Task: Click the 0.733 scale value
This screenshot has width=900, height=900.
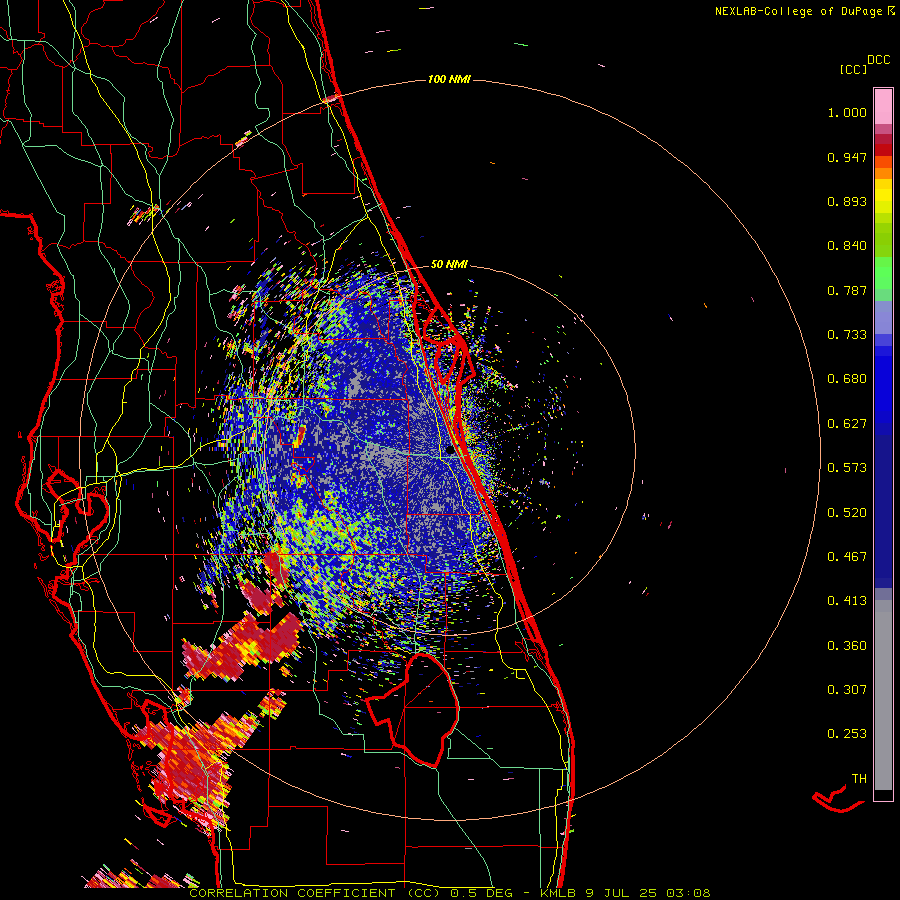Action: [x=847, y=335]
